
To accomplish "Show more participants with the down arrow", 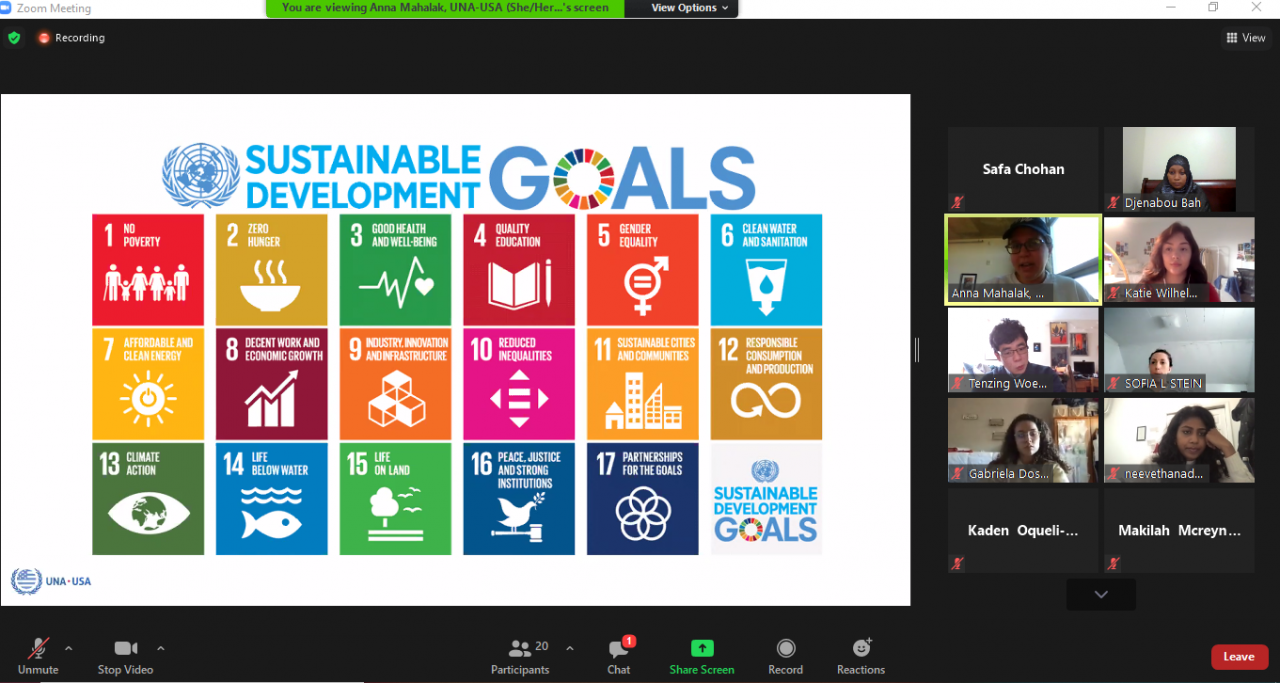I will click(x=1101, y=594).
